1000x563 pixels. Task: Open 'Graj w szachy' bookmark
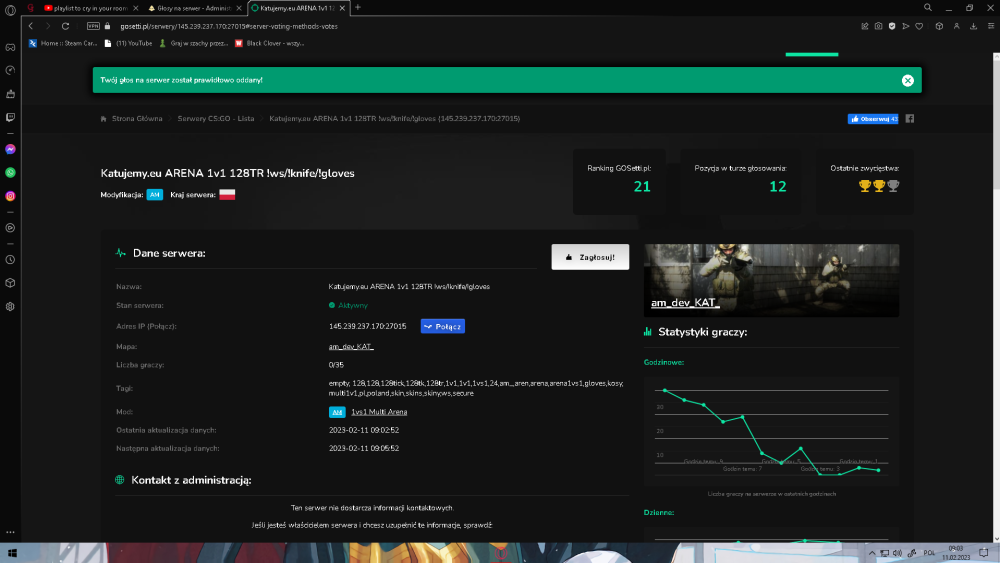tap(193, 43)
